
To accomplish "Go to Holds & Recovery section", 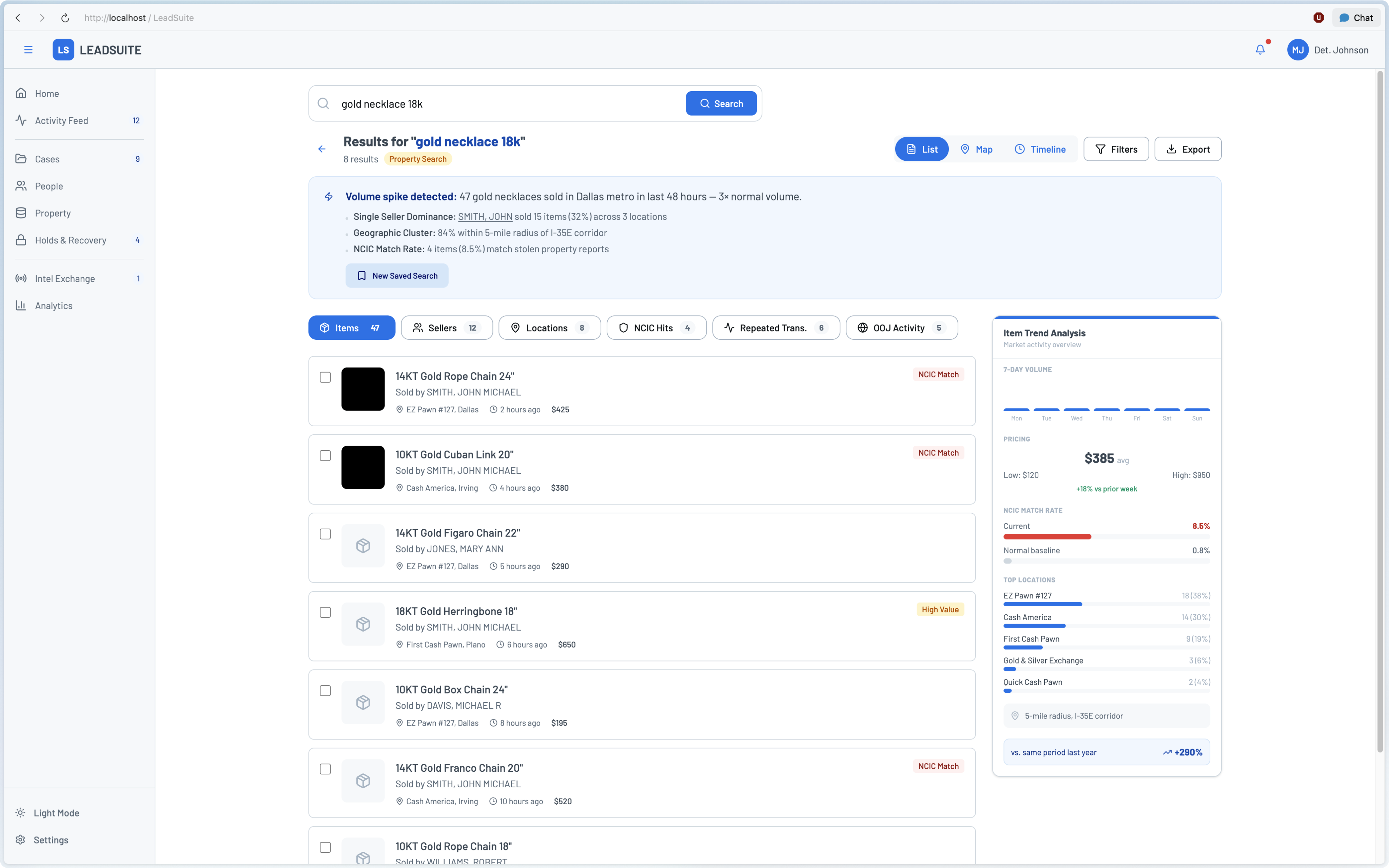I will click(x=70, y=240).
